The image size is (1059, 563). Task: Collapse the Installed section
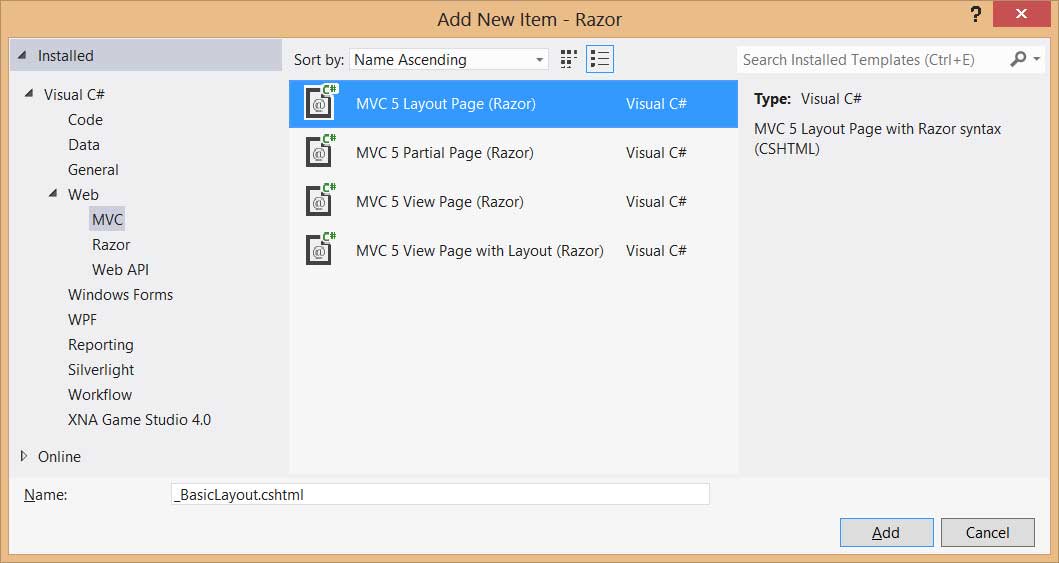pos(23,55)
